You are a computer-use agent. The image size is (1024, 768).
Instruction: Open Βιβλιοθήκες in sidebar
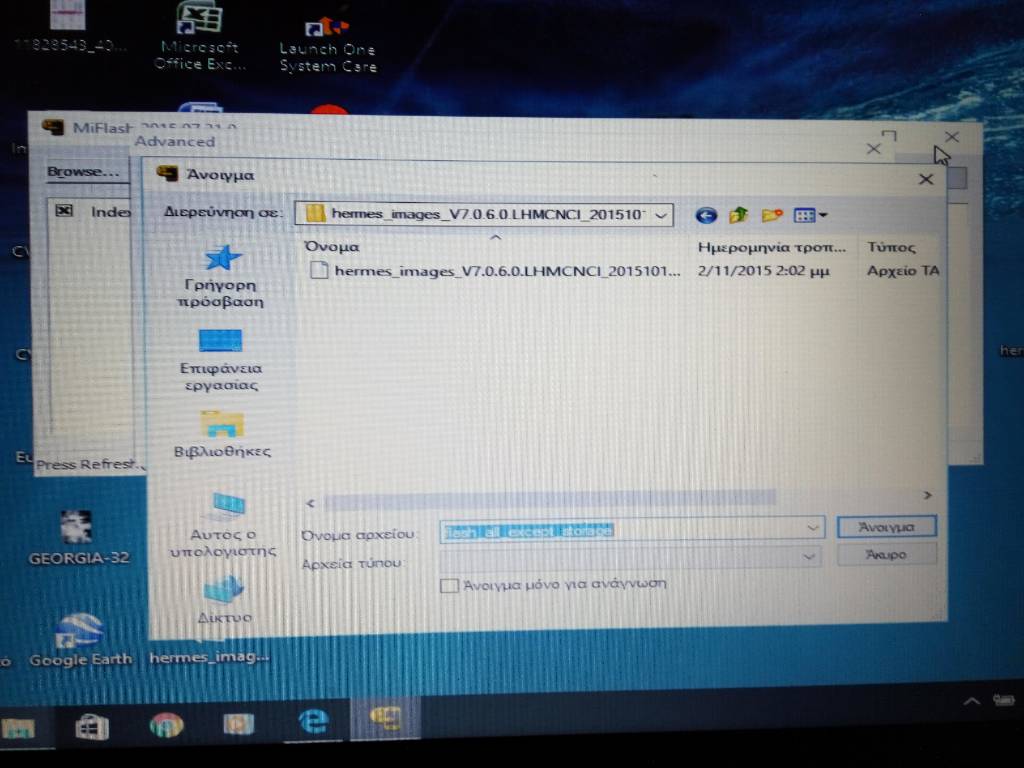pos(222,434)
